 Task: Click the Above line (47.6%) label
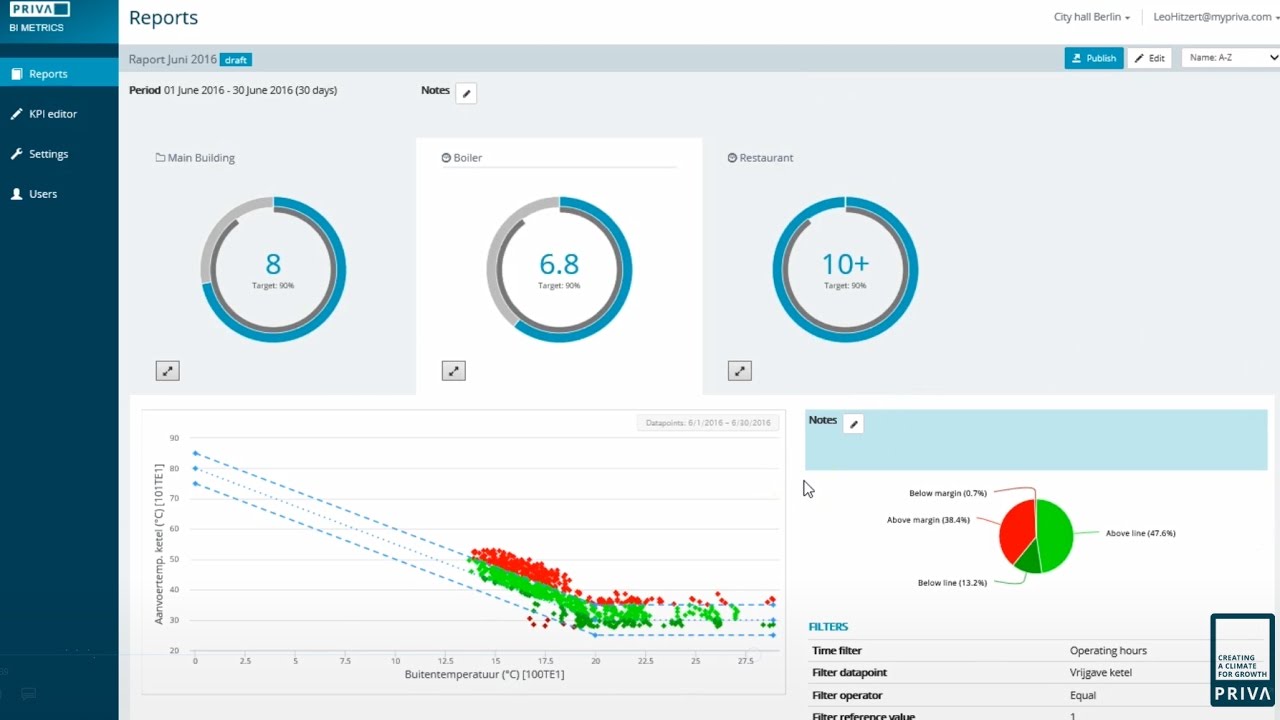(1140, 533)
